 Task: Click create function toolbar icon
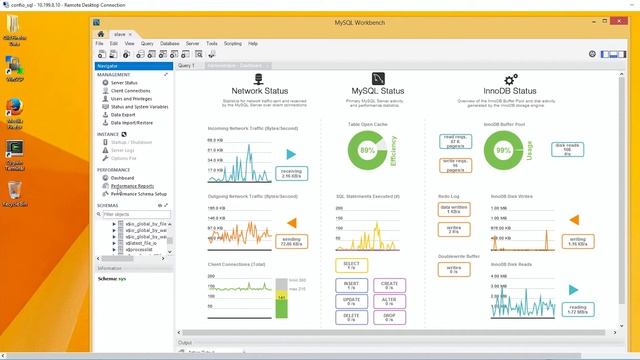pyautogui.click(x=186, y=54)
